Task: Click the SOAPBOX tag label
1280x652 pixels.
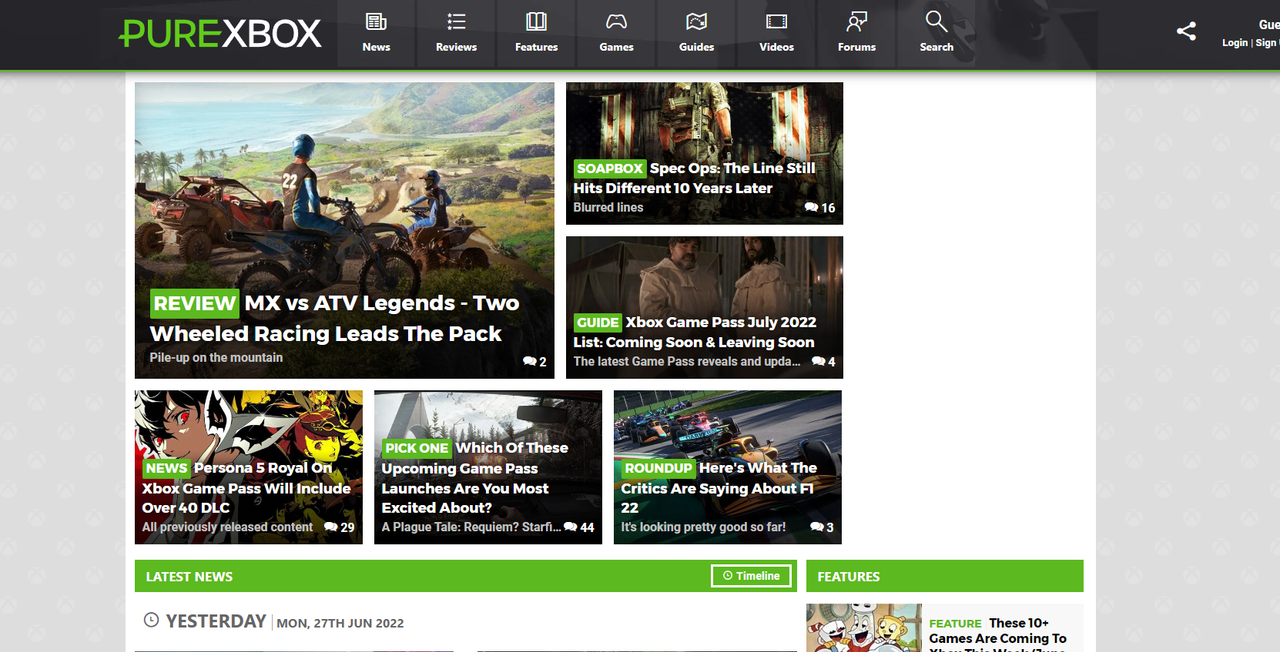Action: click(x=610, y=169)
